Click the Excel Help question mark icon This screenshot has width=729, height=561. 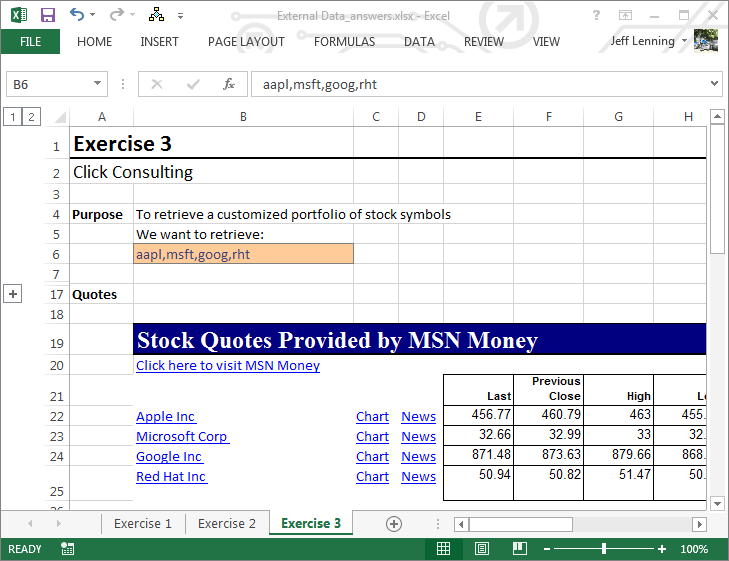click(596, 15)
